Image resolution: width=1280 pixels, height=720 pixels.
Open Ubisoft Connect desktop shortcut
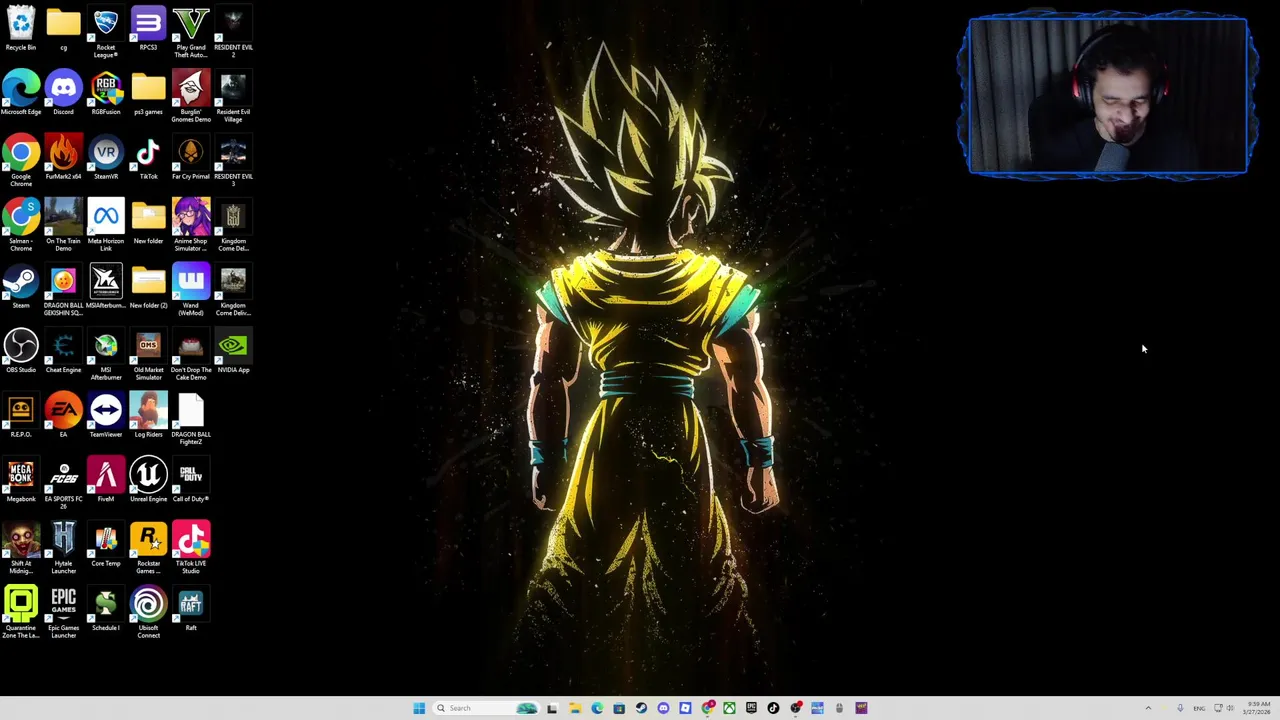[x=148, y=613]
